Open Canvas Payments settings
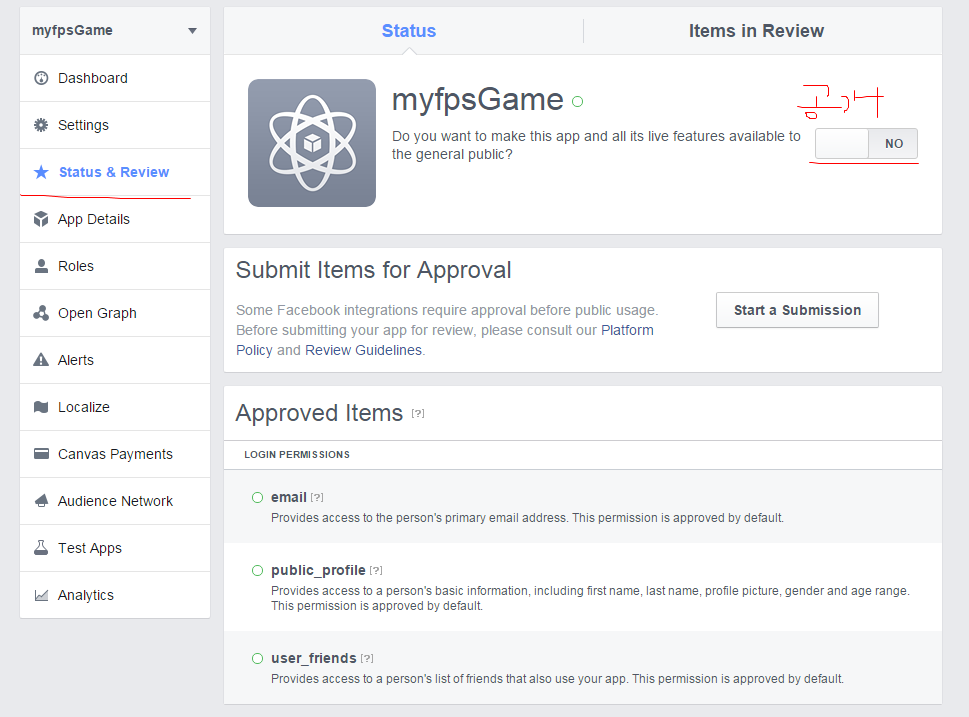The height and width of the screenshot is (717, 969). click(x=115, y=454)
